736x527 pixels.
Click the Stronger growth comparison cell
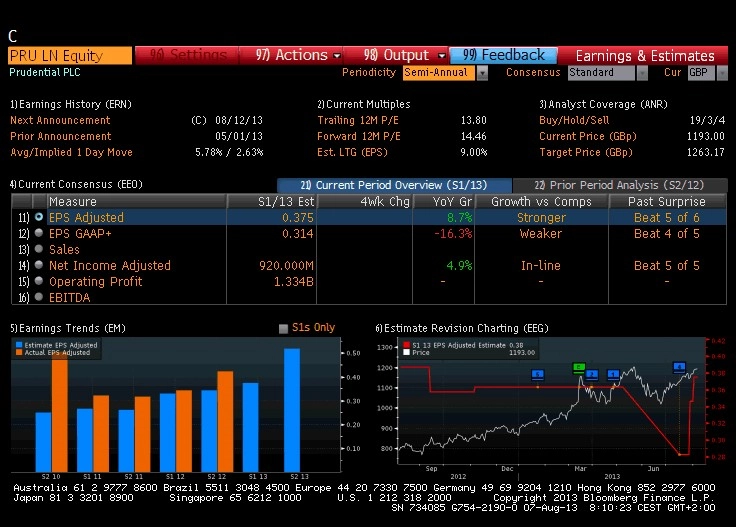[541, 217]
